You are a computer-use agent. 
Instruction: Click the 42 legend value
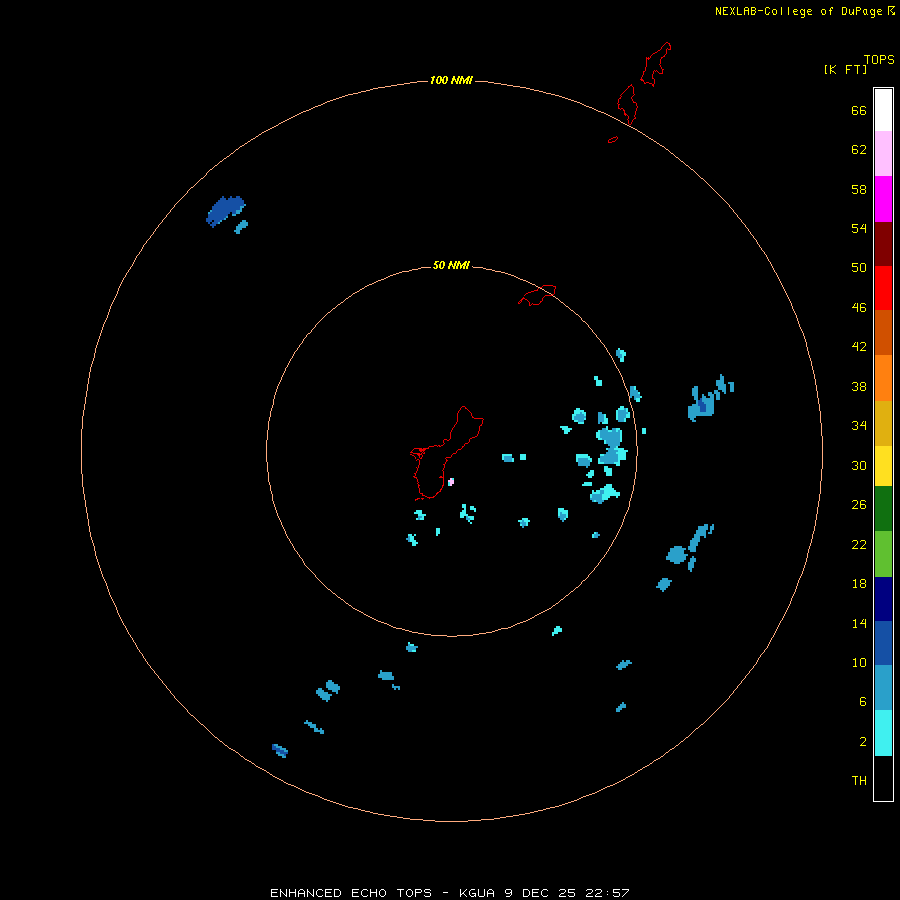tap(859, 346)
